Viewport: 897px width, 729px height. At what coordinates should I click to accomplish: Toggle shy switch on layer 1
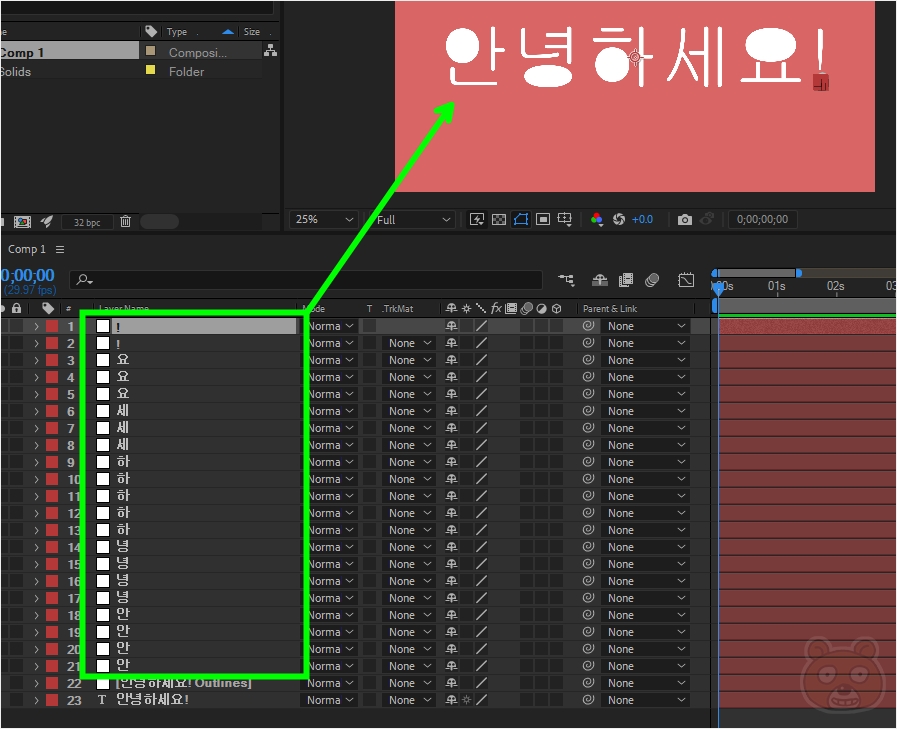point(451,326)
